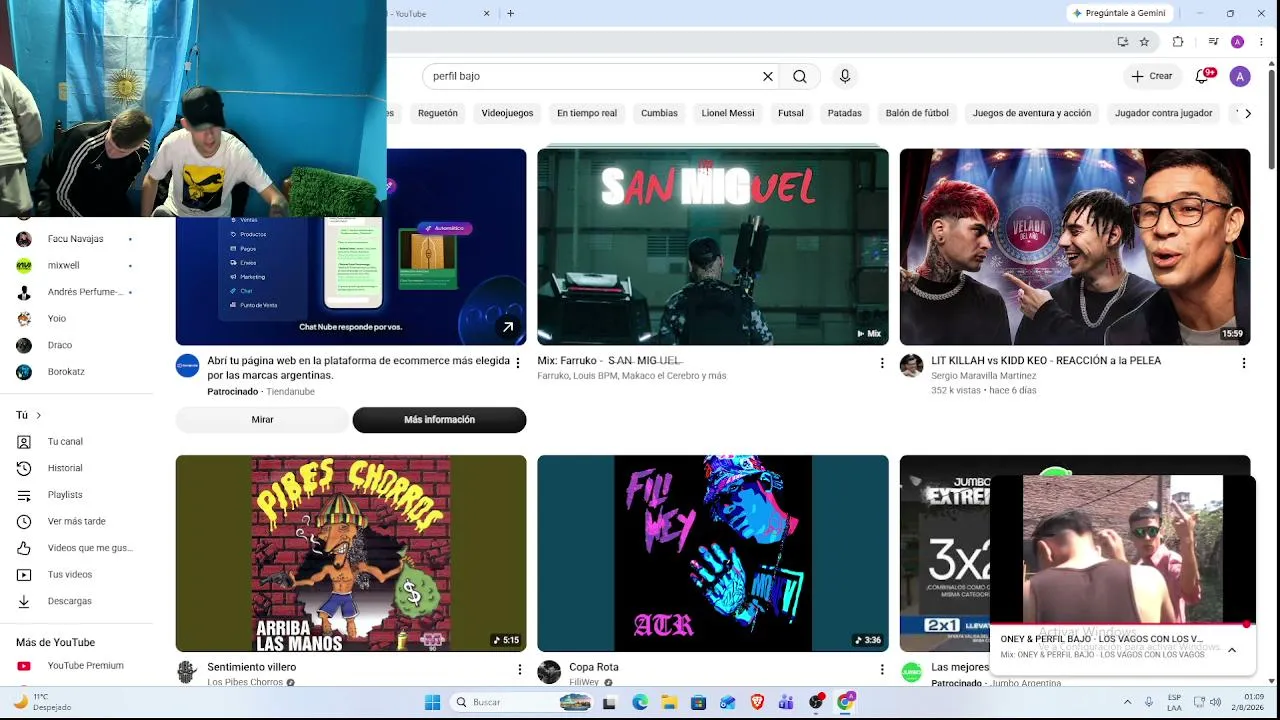The width and height of the screenshot is (1280, 720).
Task: Expand the miniplayer with the chevron
Action: tap(1232, 649)
